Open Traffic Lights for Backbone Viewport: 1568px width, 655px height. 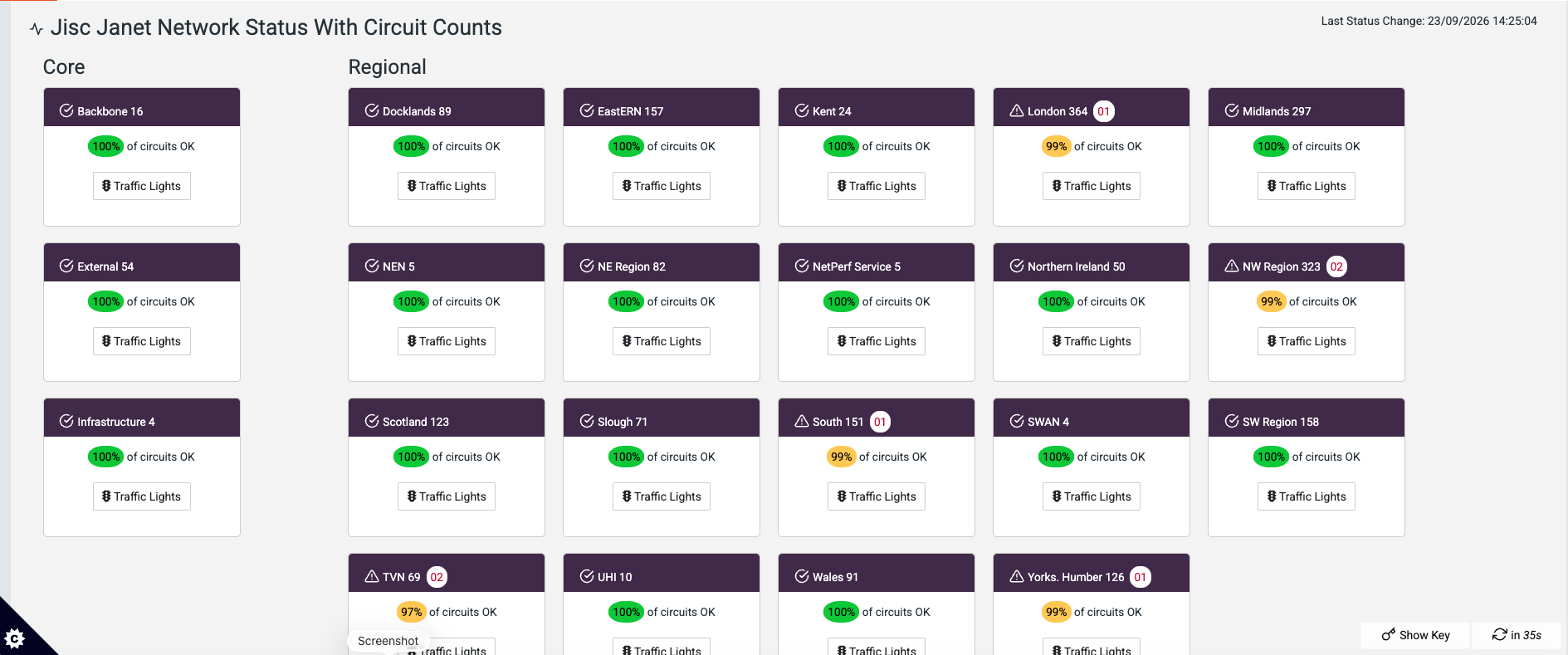142,186
